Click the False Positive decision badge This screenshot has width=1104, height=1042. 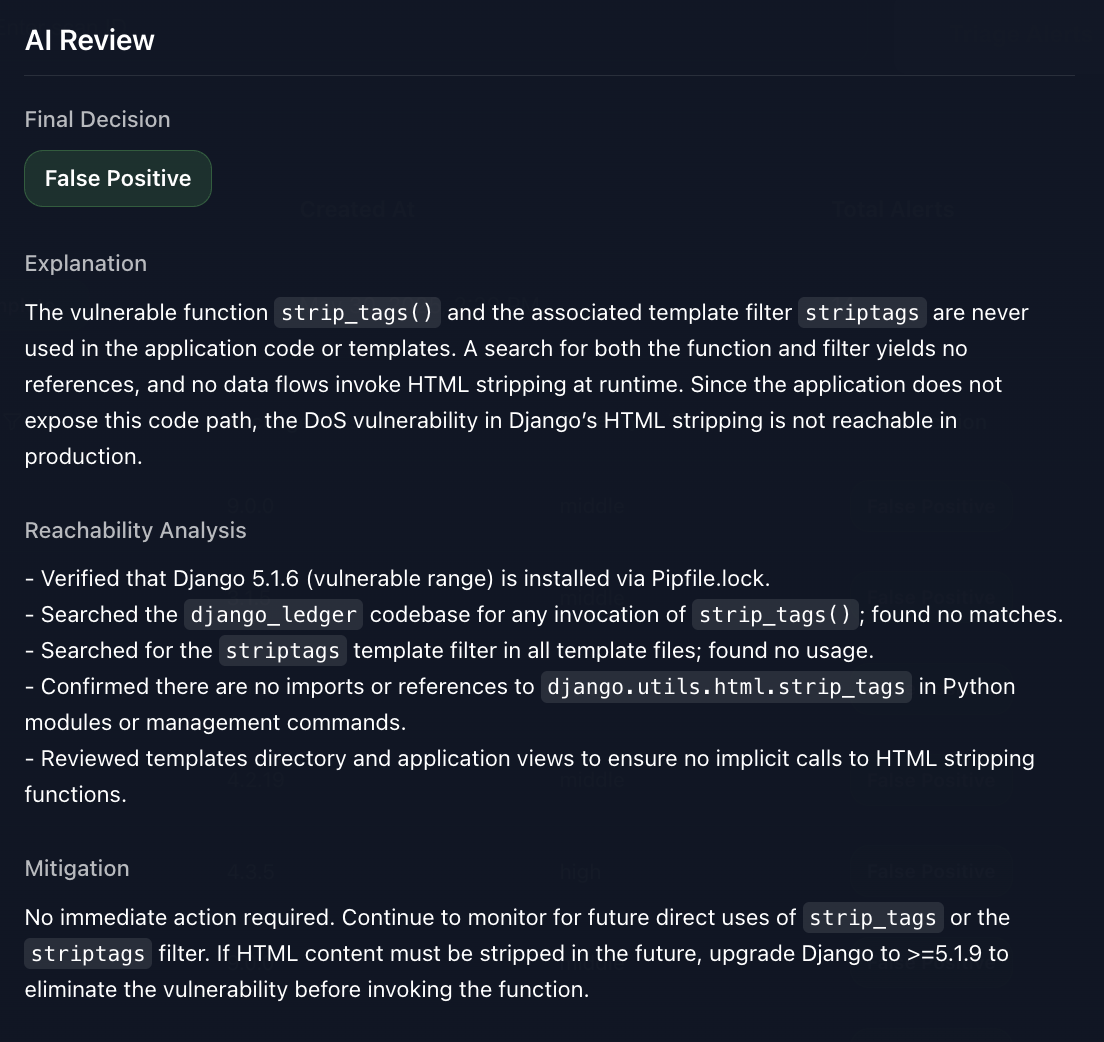click(x=118, y=178)
